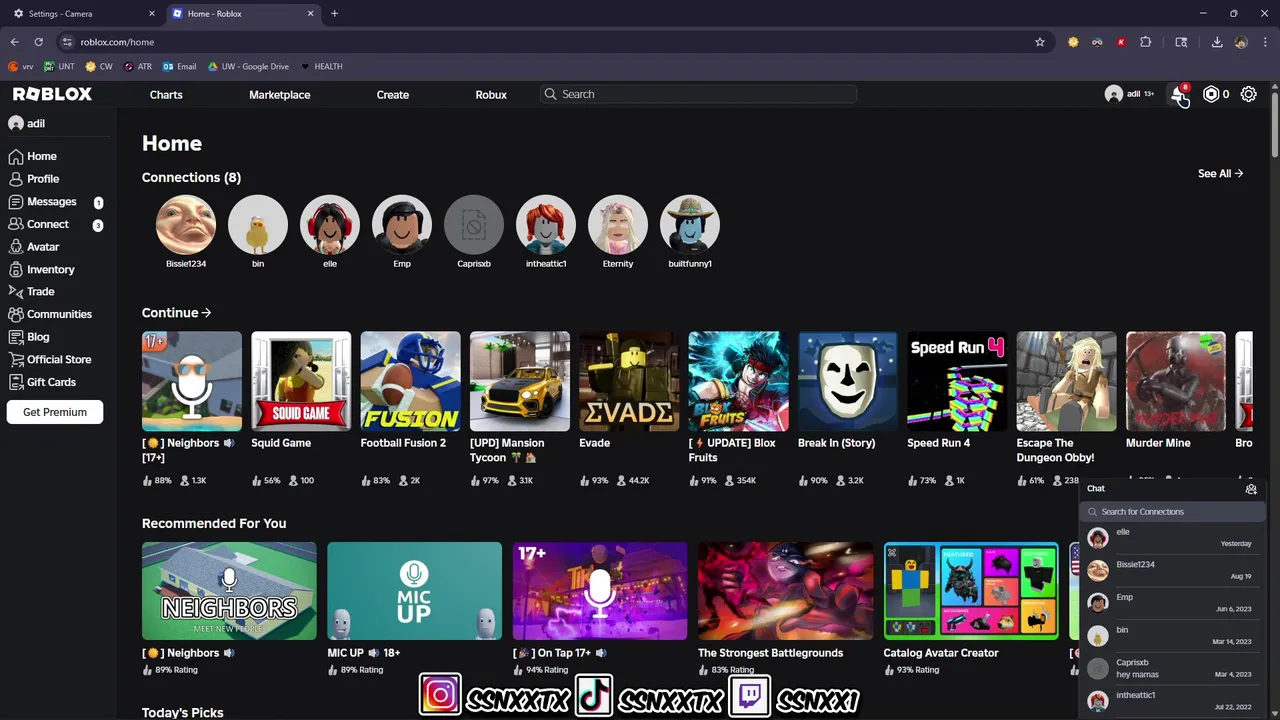Screen dimensions: 1280x720
Task: Select the Home - Roblox browser tab
Action: 242,14
